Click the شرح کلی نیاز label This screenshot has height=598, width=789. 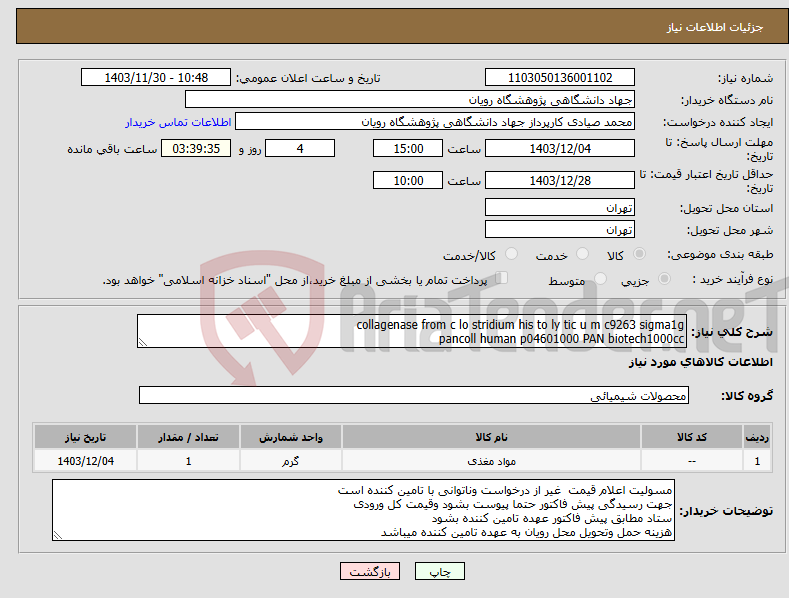click(x=732, y=332)
